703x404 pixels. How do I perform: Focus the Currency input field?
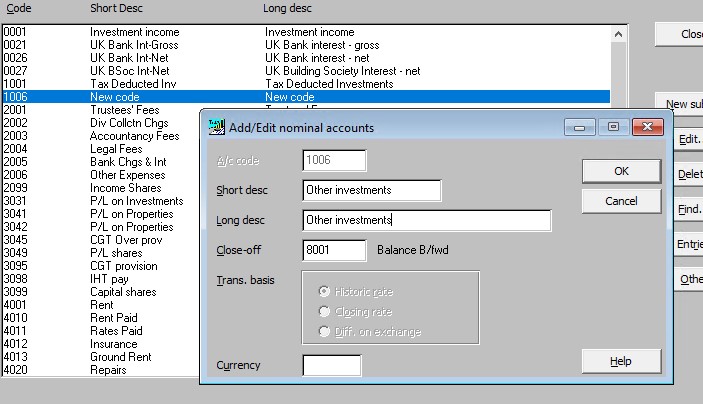332,365
